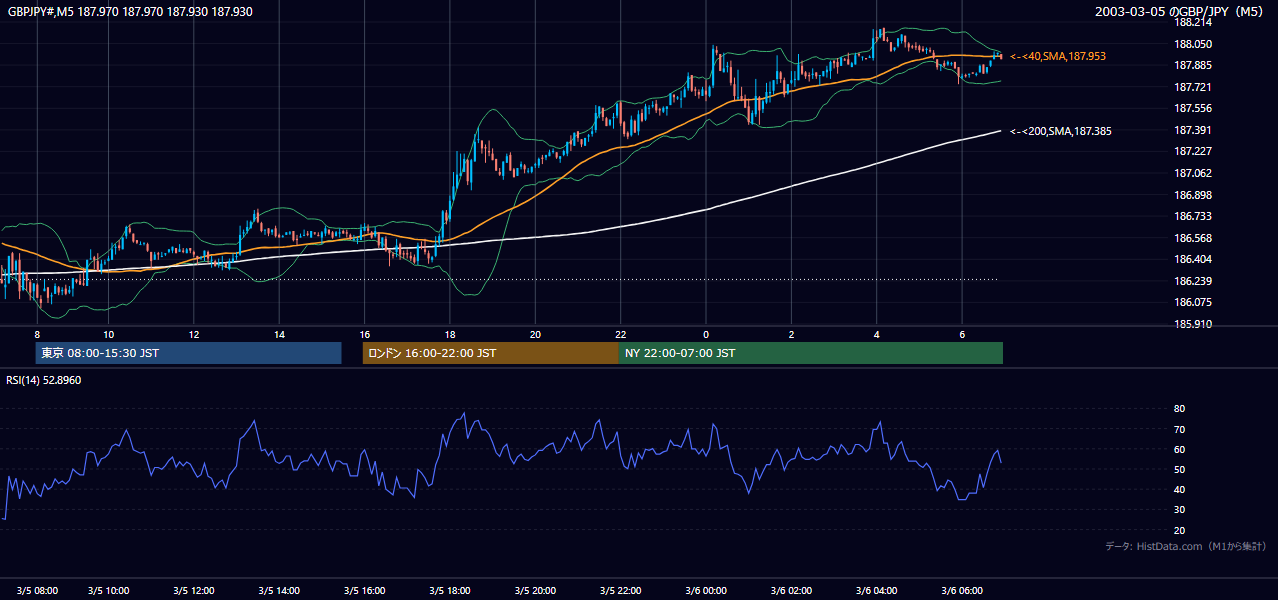Click RSI scale value 70
Viewport: 1278px width, 600px height.
pyautogui.click(x=1180, y=429)
